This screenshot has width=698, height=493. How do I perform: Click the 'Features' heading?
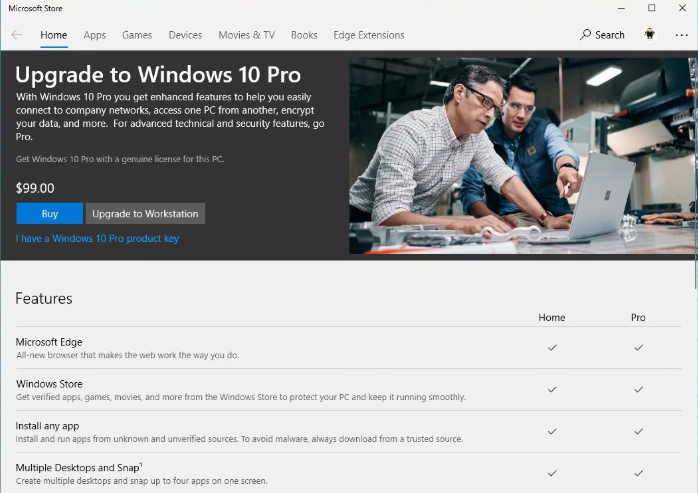pos(44,298)
